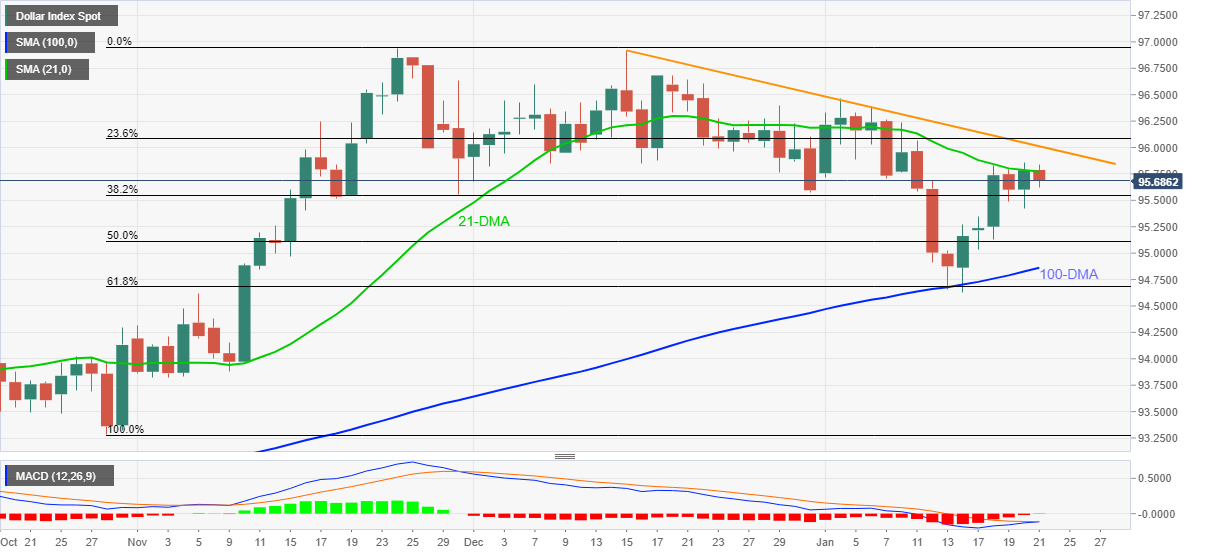Click the 21-DMA green annotation
The width and height of the screenshot is (1207, 555).
click(485, 221)
